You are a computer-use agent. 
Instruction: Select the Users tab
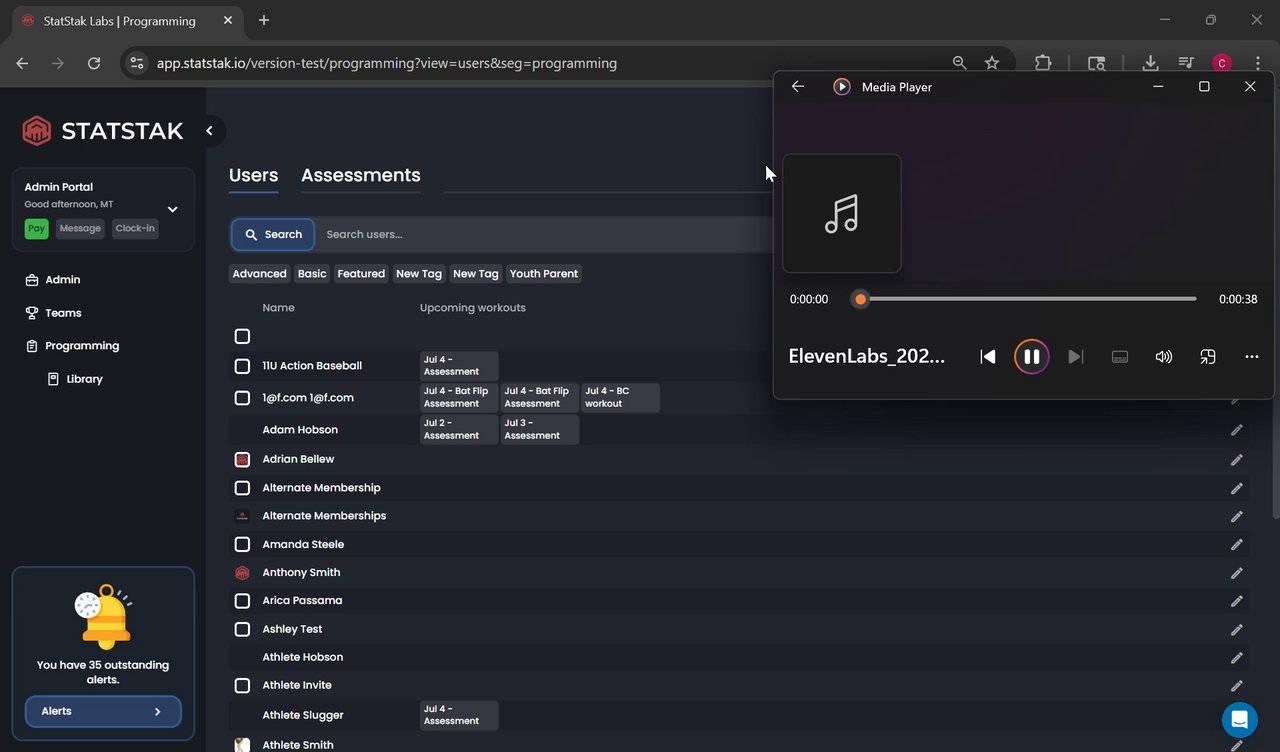click(253, 175)
